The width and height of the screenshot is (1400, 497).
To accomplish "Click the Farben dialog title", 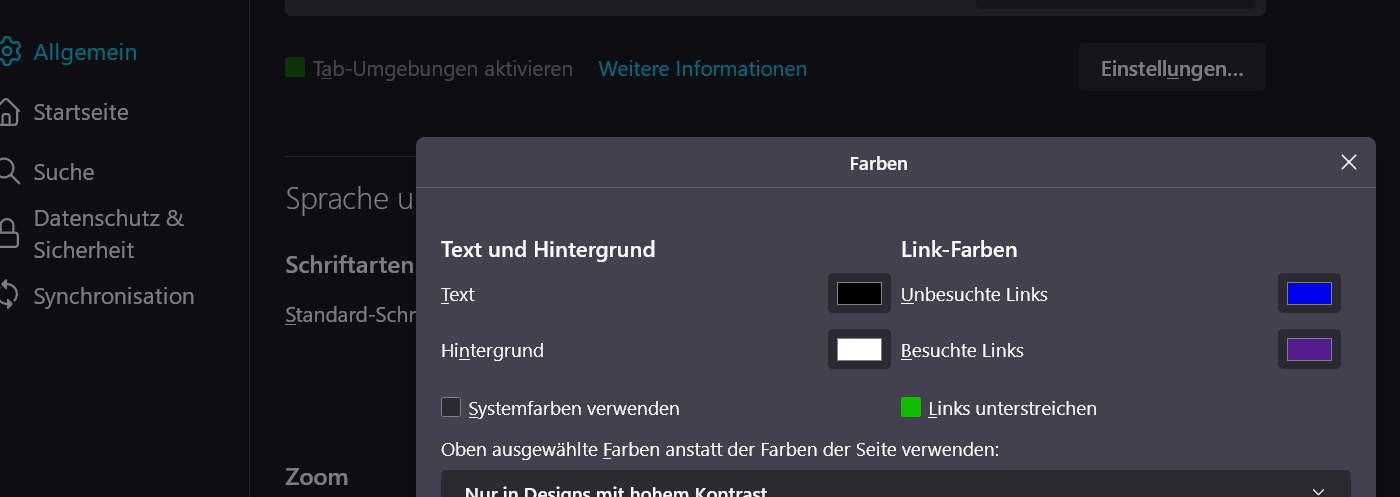I will pyautogui.click(x=878, y=163).
